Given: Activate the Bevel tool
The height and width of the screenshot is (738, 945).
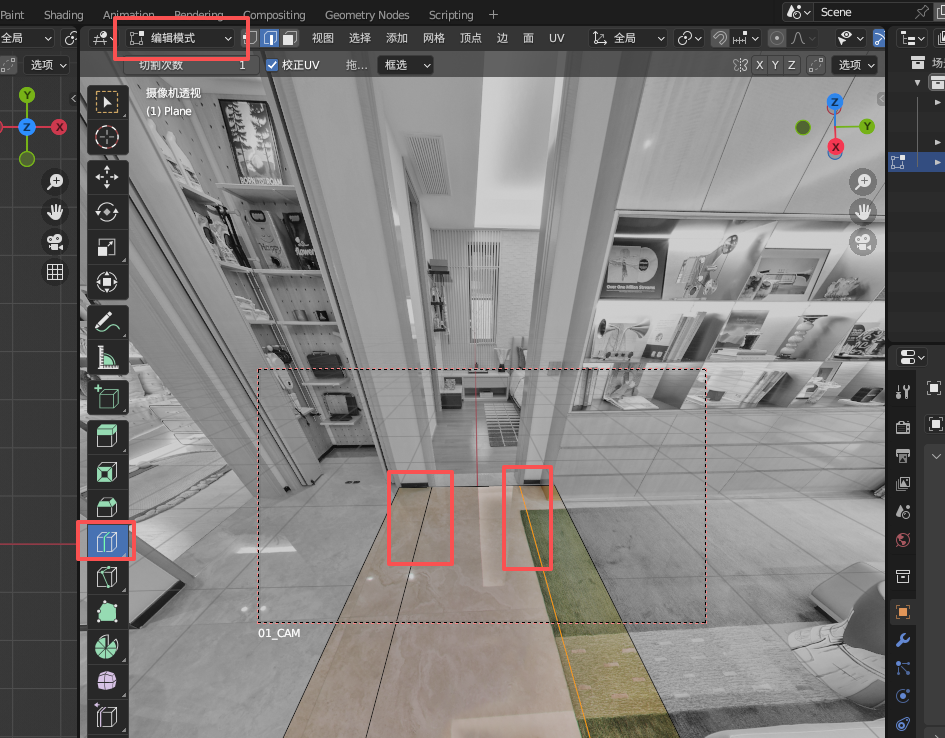Looking at the screenshot, I should pyautogui.click(x=106, y=506).
